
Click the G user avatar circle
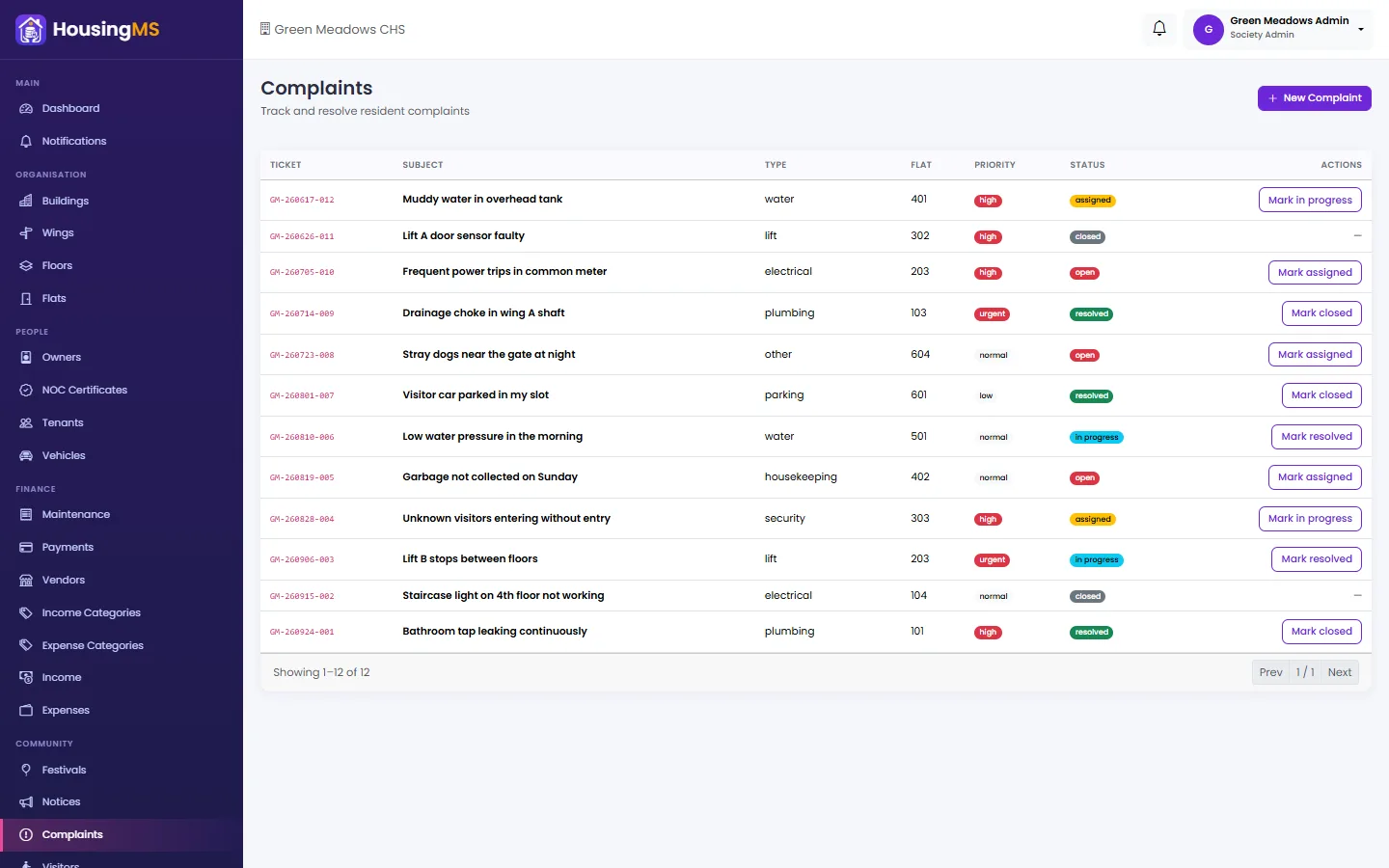click(x=1209, y=30)
